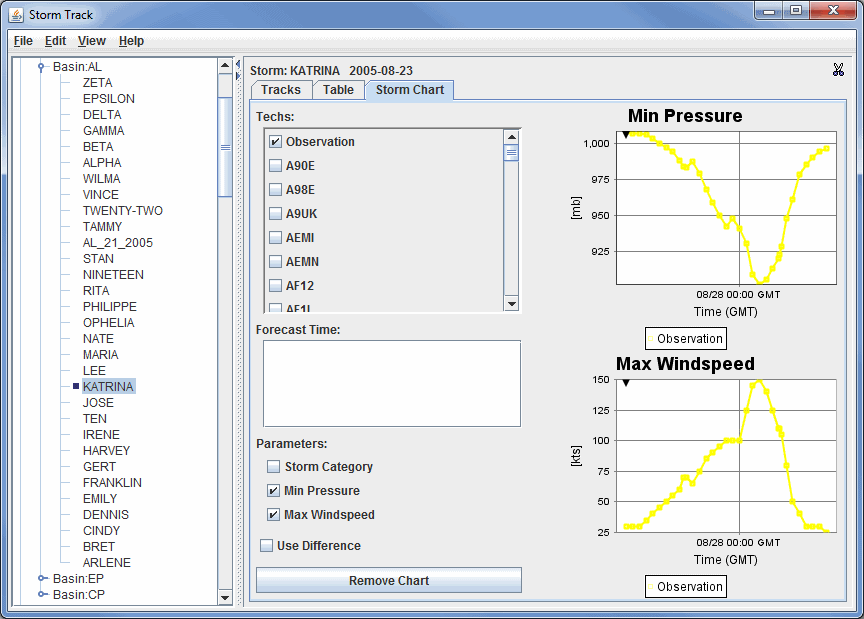This screenshot has width=864, height=619.
Task: Click the Techs list scroll up arrow
Action: (x=511, y=137)
